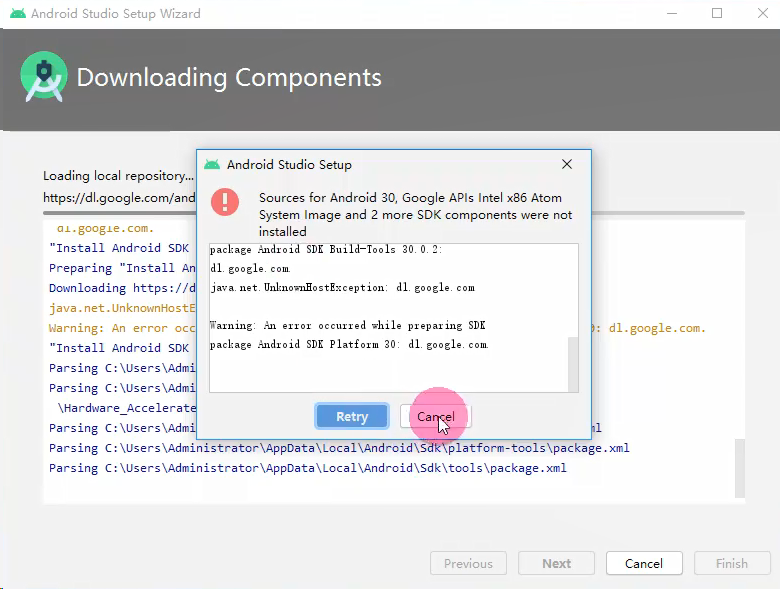Click the 'Loading local repository...' status text
The height and width of the screenshot is (589, 780).
point(118,176)
